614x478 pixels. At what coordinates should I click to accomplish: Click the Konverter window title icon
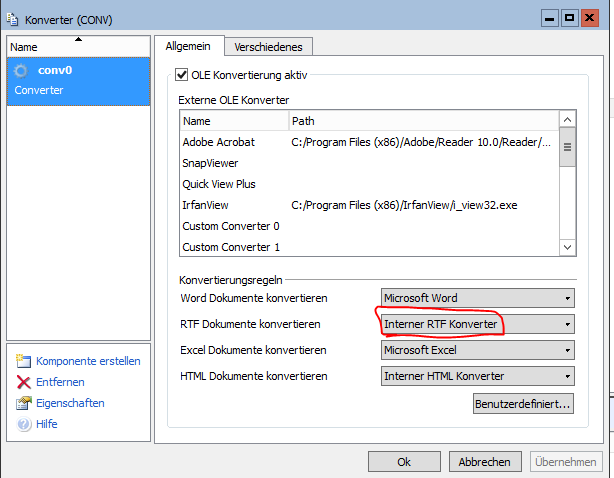click(12, 17)
